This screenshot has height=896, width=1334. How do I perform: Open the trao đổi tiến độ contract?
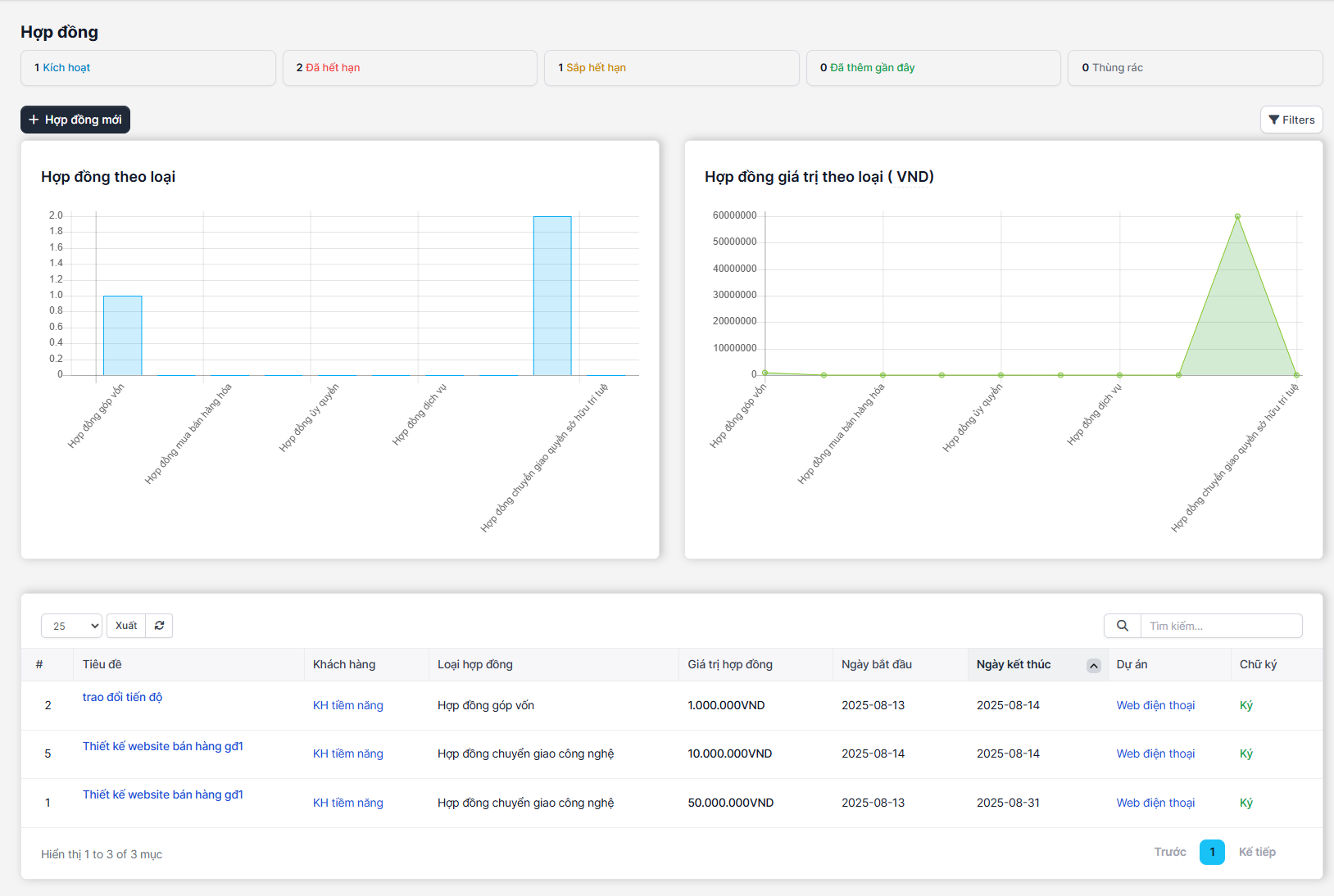[122, 697]
